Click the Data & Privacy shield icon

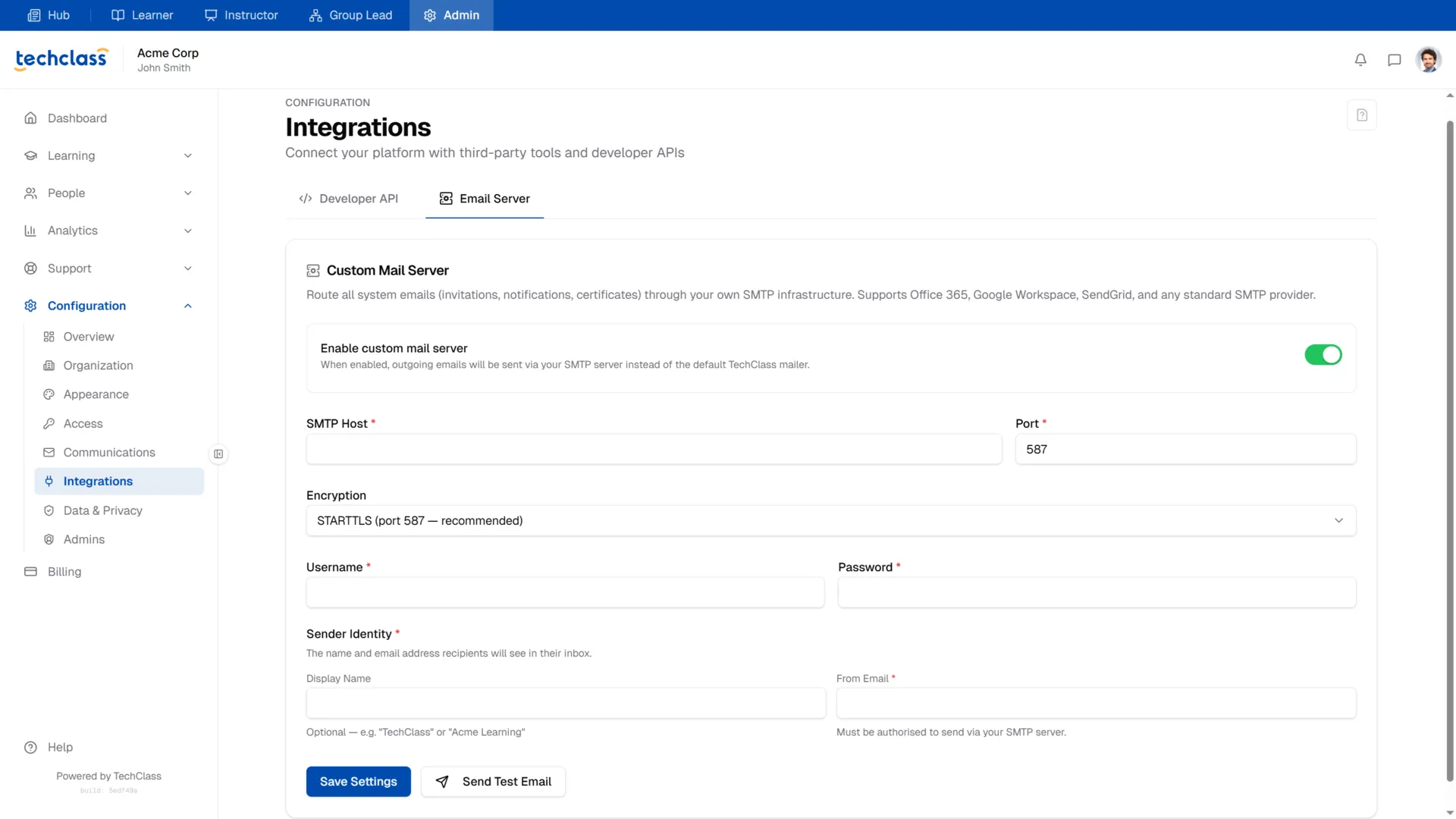coord(49,511)
